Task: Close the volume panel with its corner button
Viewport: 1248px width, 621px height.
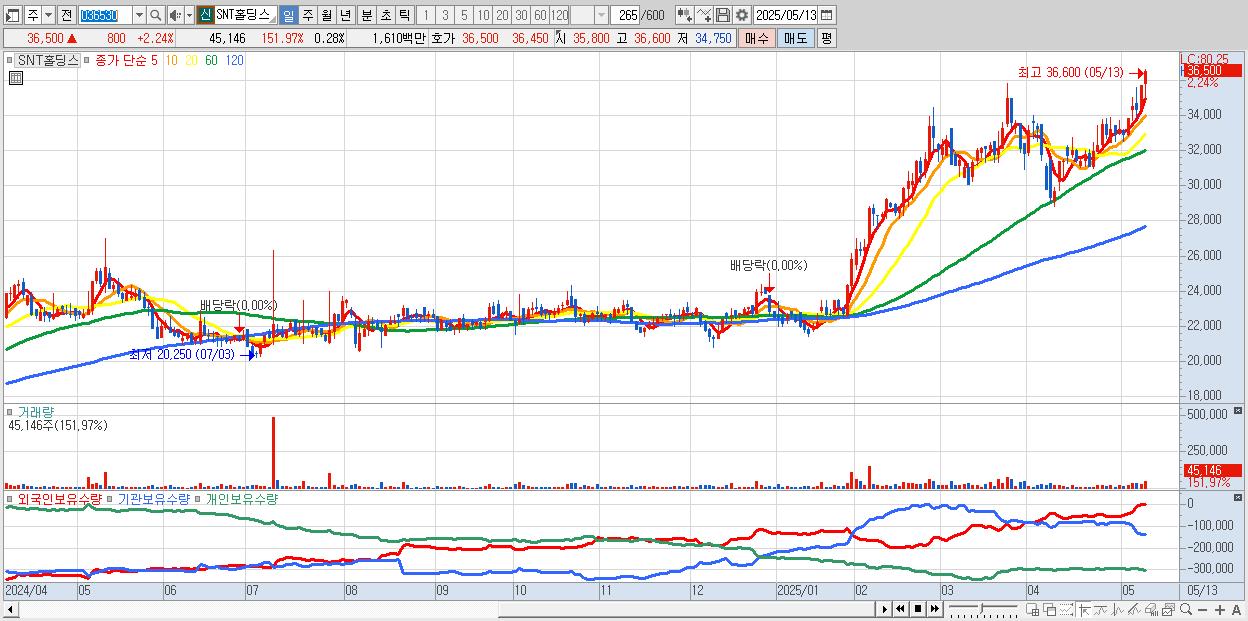Action: tap(1239, 411)
